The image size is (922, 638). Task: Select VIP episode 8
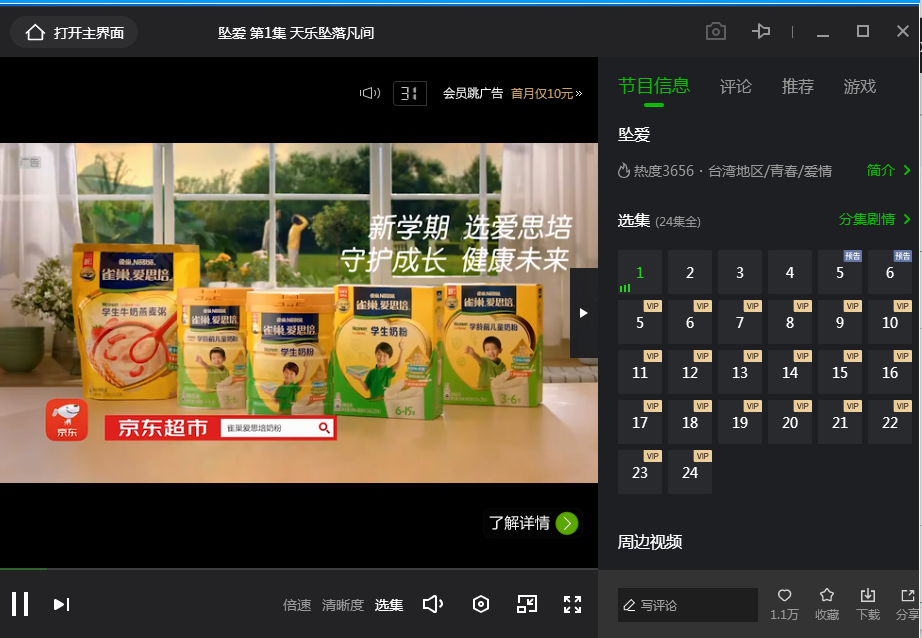[x=790, y=322]
